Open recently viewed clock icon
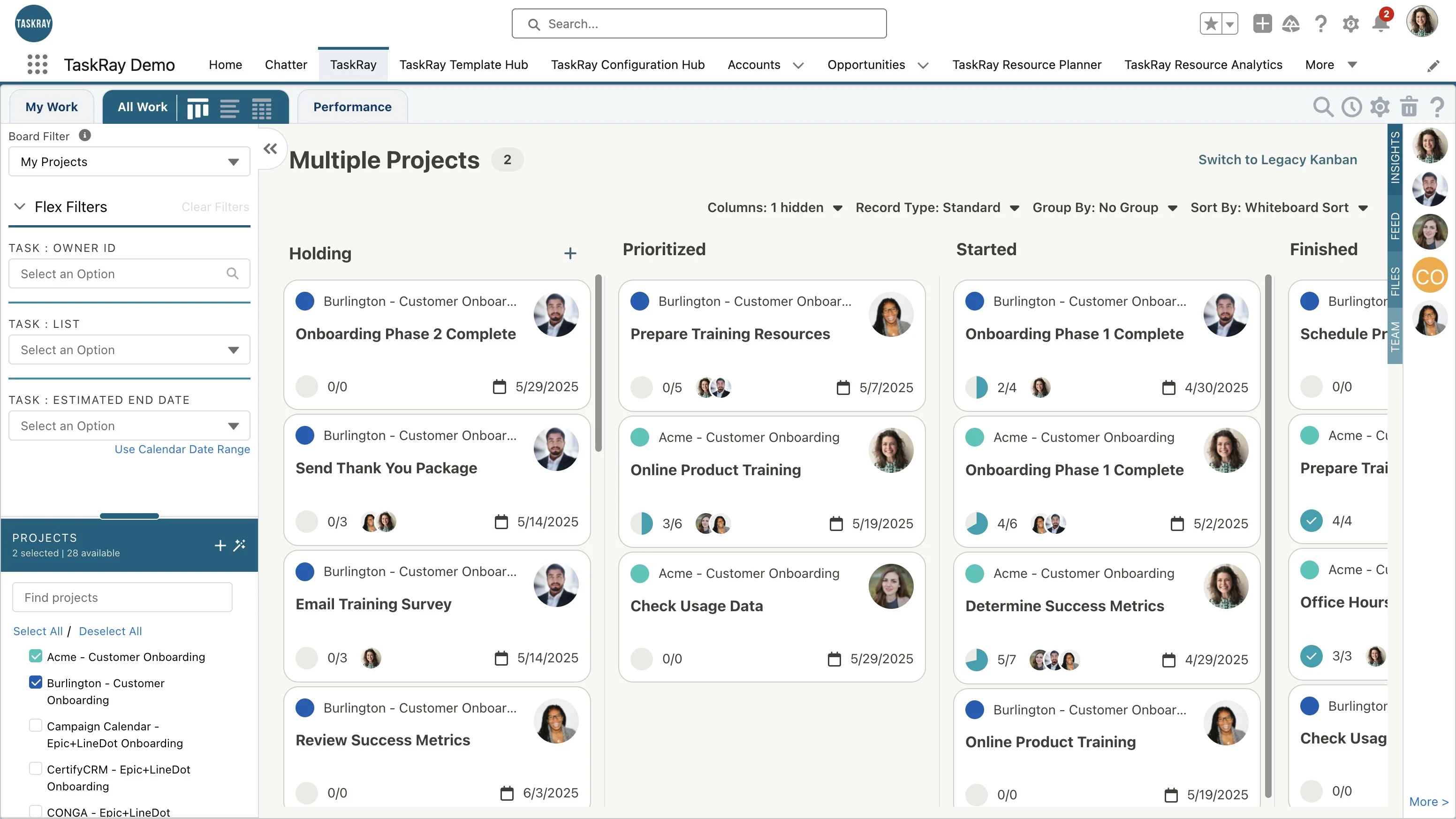This screenshot has width=1456, height=819. (1351, 107)
